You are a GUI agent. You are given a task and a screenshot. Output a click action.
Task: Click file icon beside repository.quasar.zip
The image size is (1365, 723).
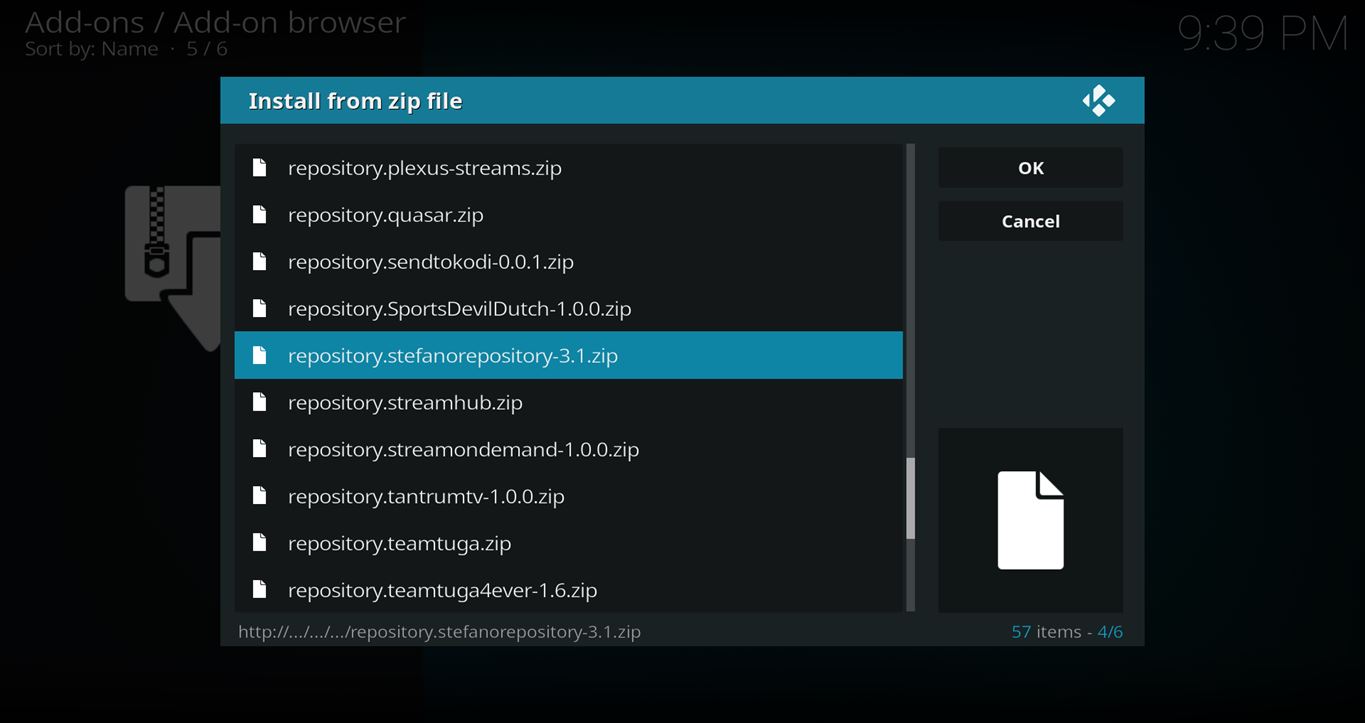pyautogui.click(x=260, y=215)
